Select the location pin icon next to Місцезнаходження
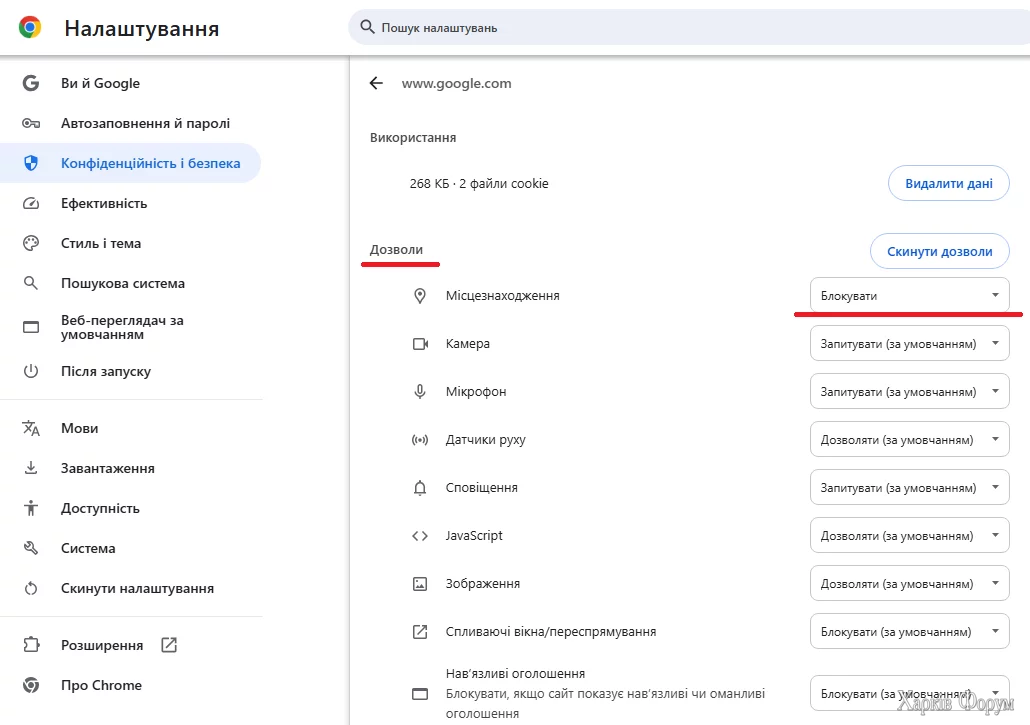The width and height of the screenshot is (1030, 725). click(x=420, y=295)
